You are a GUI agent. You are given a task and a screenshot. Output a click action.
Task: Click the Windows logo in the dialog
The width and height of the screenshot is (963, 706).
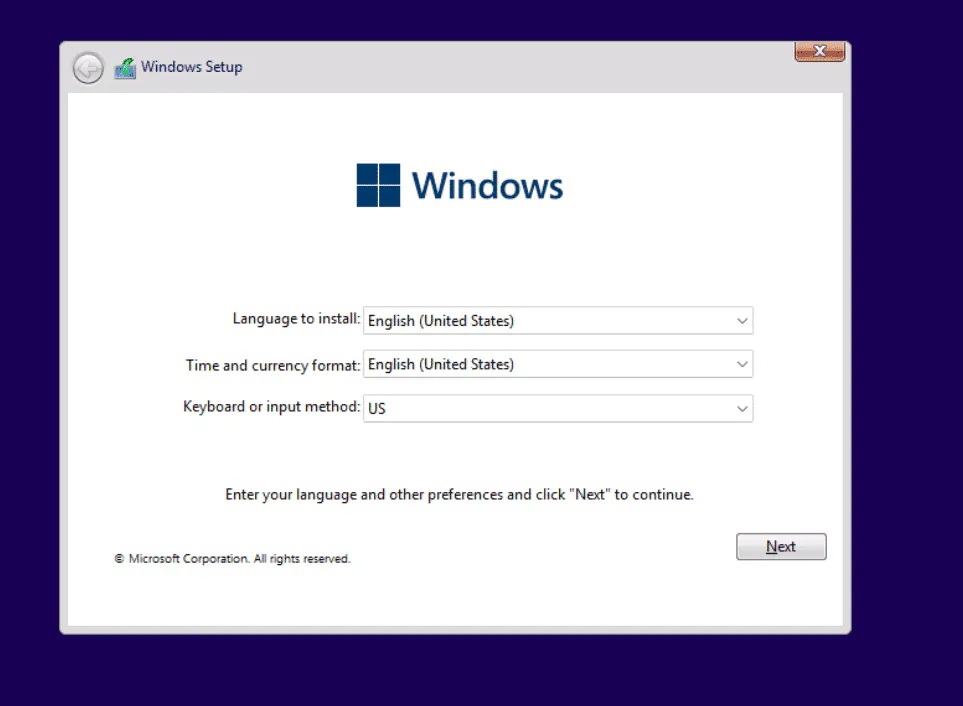pos(378,185)
